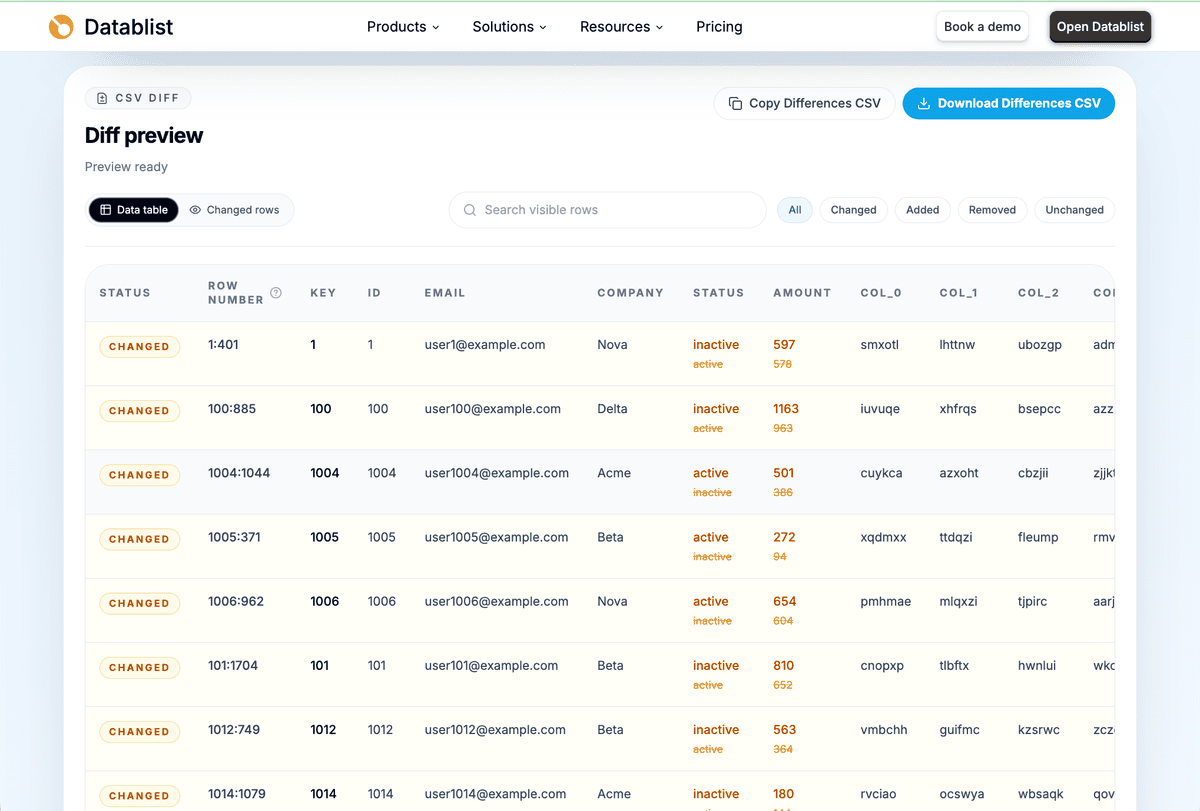Viewport: 1200px width, 811px height.
Task: Click Open Datablist button
Action: (x=1100, y=27)
